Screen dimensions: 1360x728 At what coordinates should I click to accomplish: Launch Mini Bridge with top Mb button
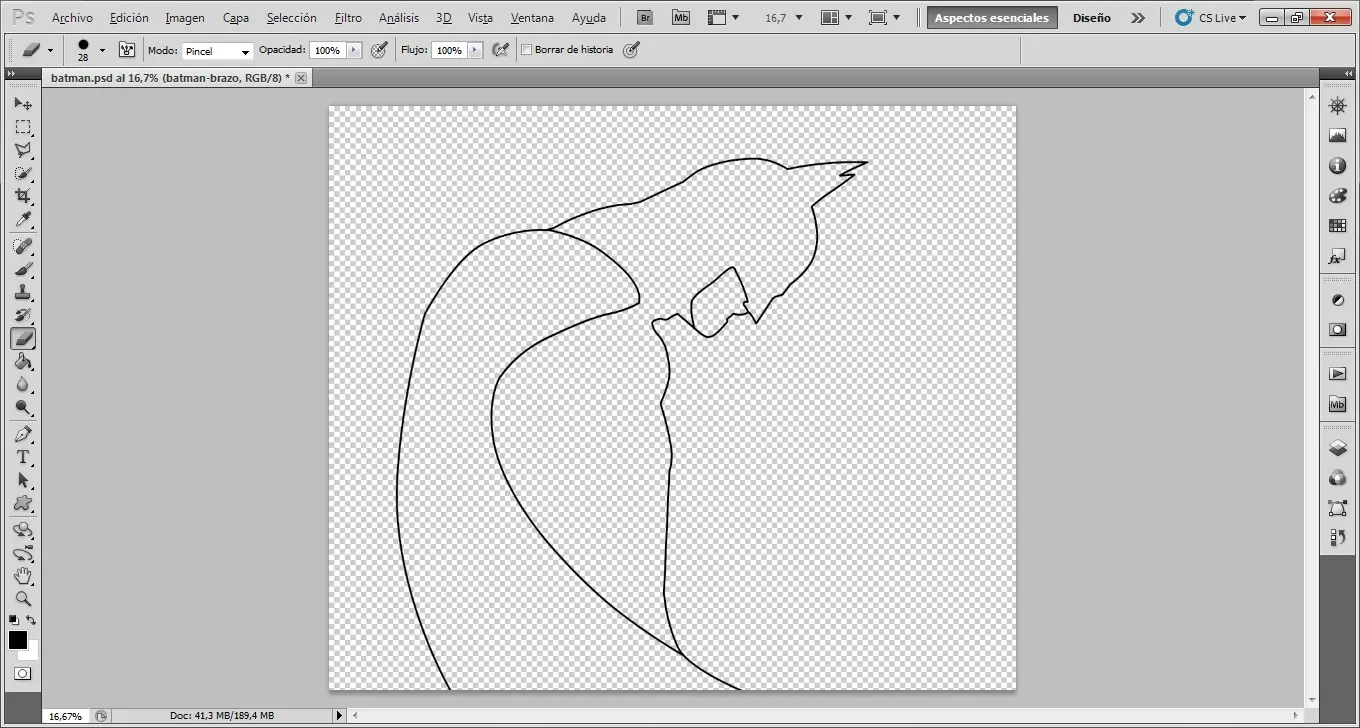pos(681,18)
